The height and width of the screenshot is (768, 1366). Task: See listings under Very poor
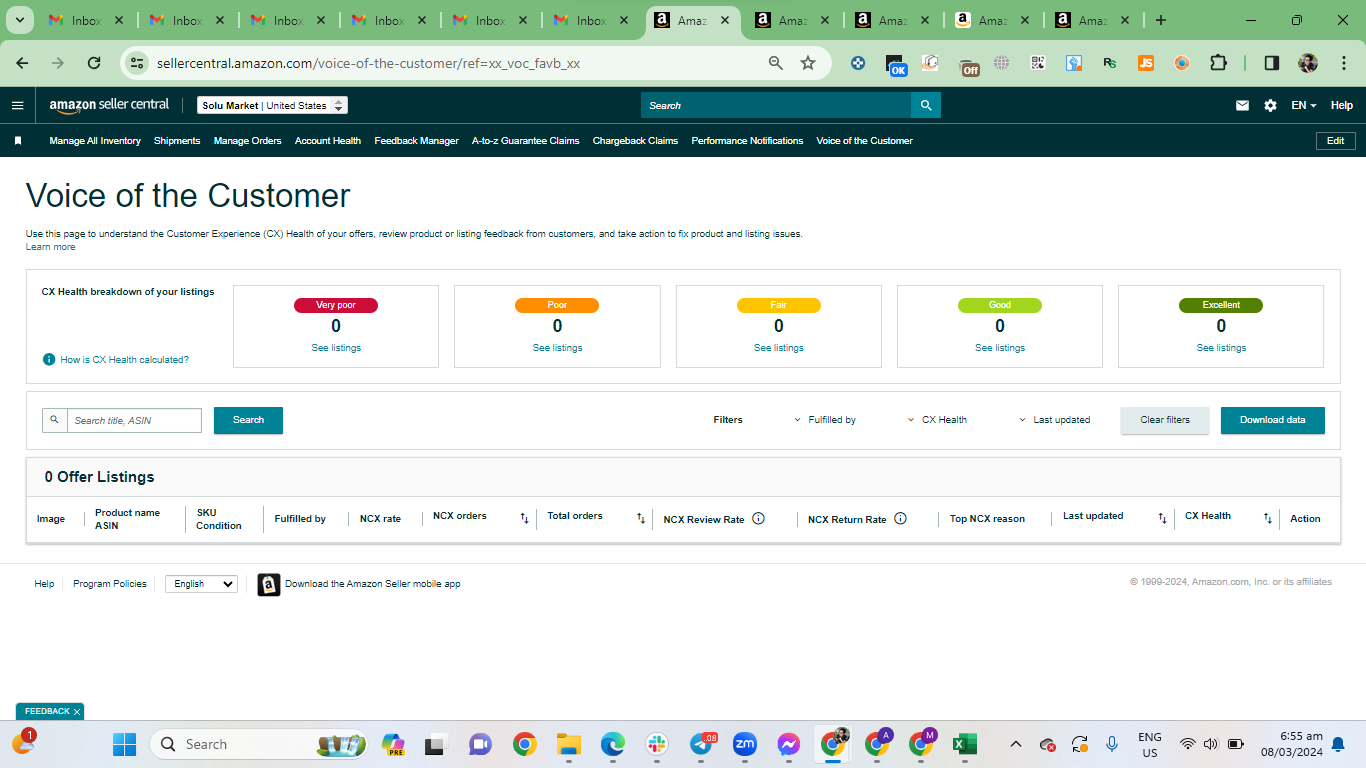336,348
